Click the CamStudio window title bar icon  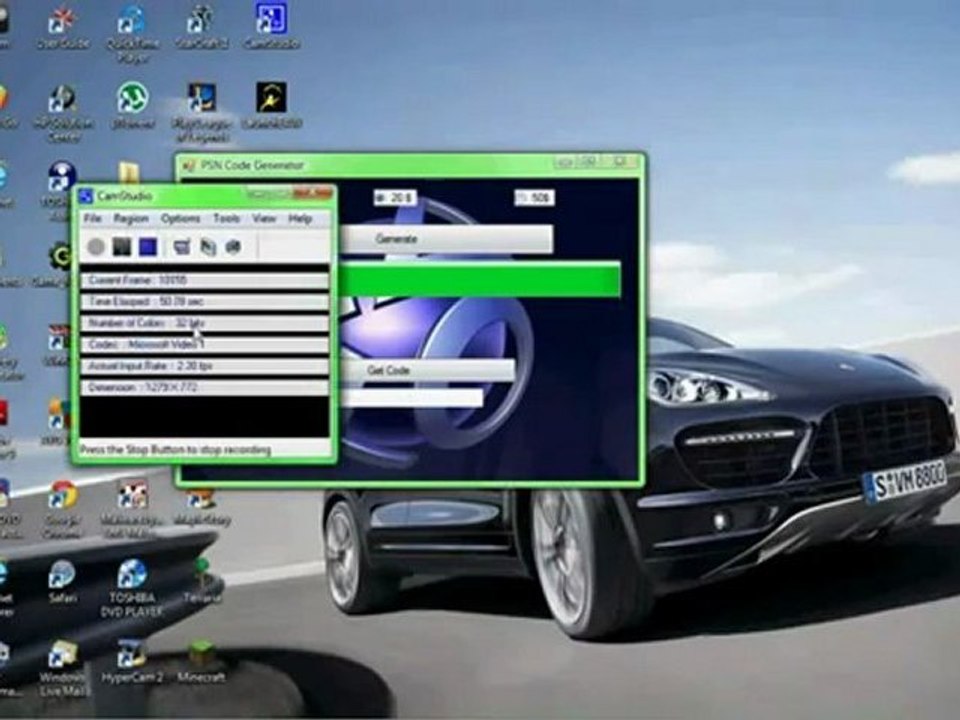point(86,196)
